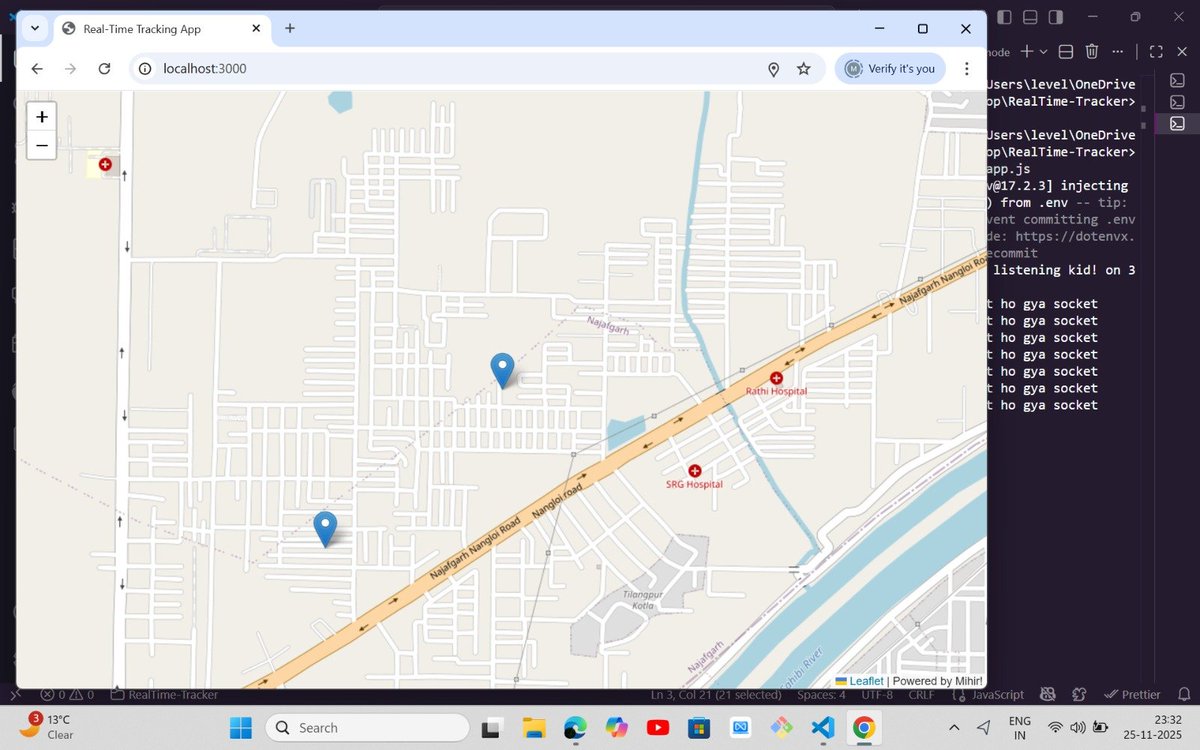Open Copilot app from taskbar

pos(616,727)
